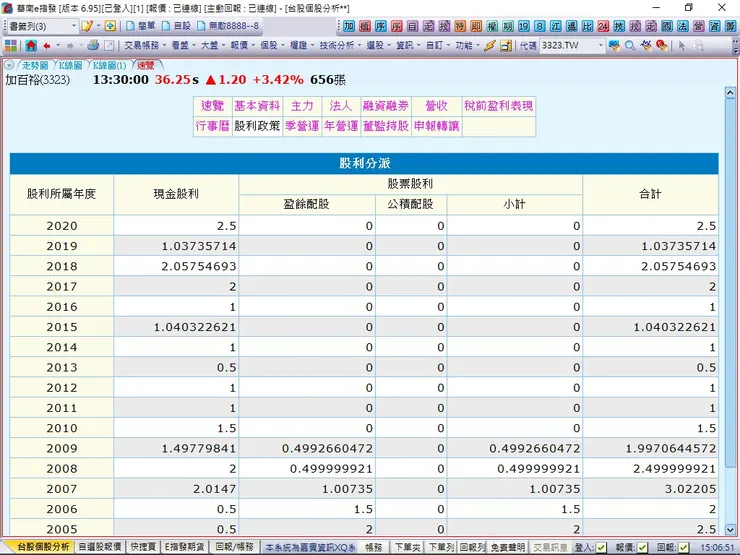The width and height of the screenshot is (740, 555).
Task: Click the 免責聲明 button
Action: pyautogui.click(x=507, y=547)
